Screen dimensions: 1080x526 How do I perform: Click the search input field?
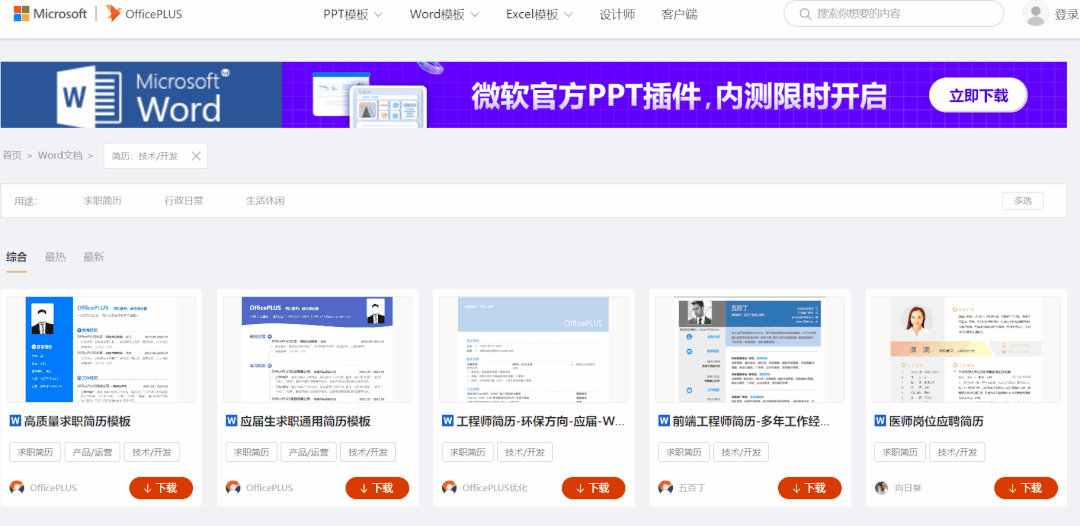pos(893,14)
